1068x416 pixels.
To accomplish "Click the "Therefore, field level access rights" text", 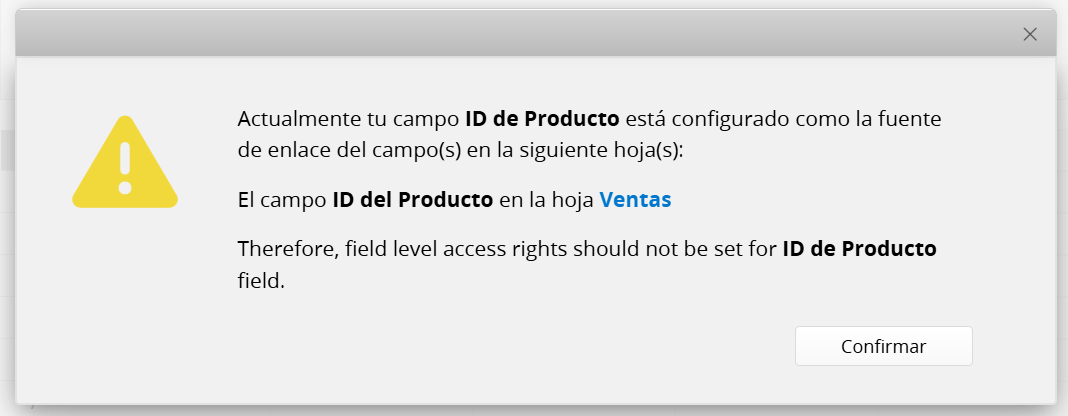I will [403, 249].
